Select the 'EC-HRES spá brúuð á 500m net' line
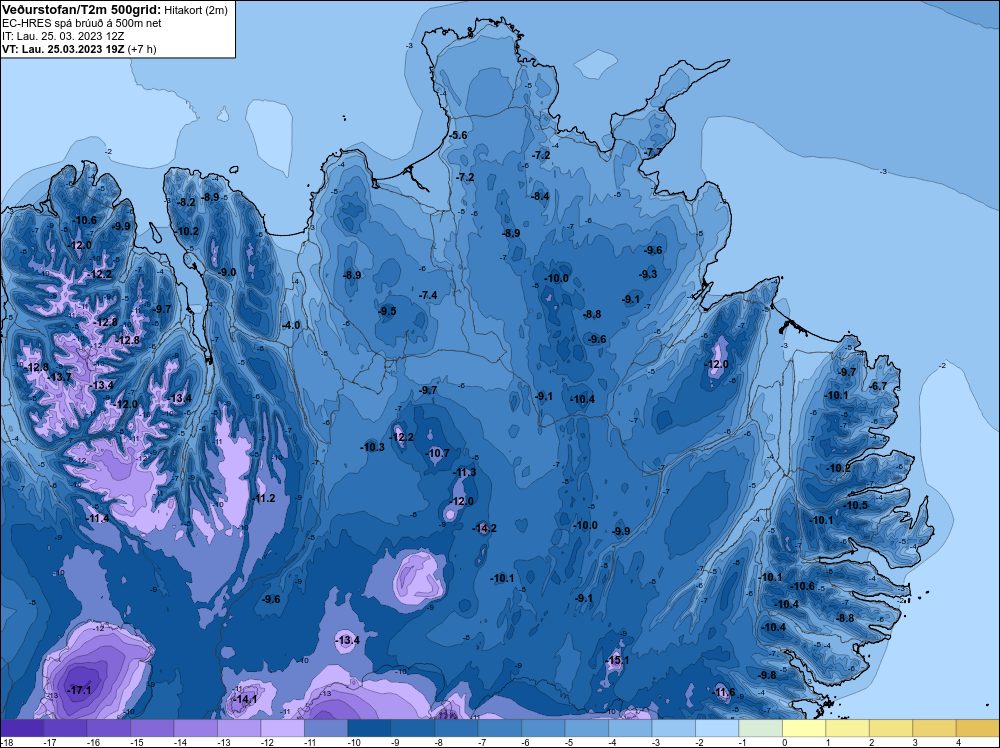The width and height of the screenshot is (1000, 748). (x=82, y=23)
